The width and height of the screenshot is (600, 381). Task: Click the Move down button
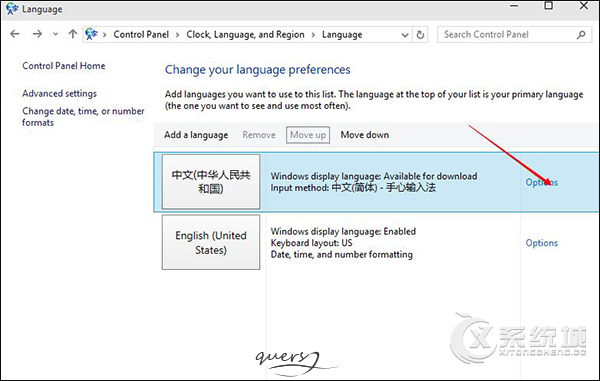coord(365,135)
